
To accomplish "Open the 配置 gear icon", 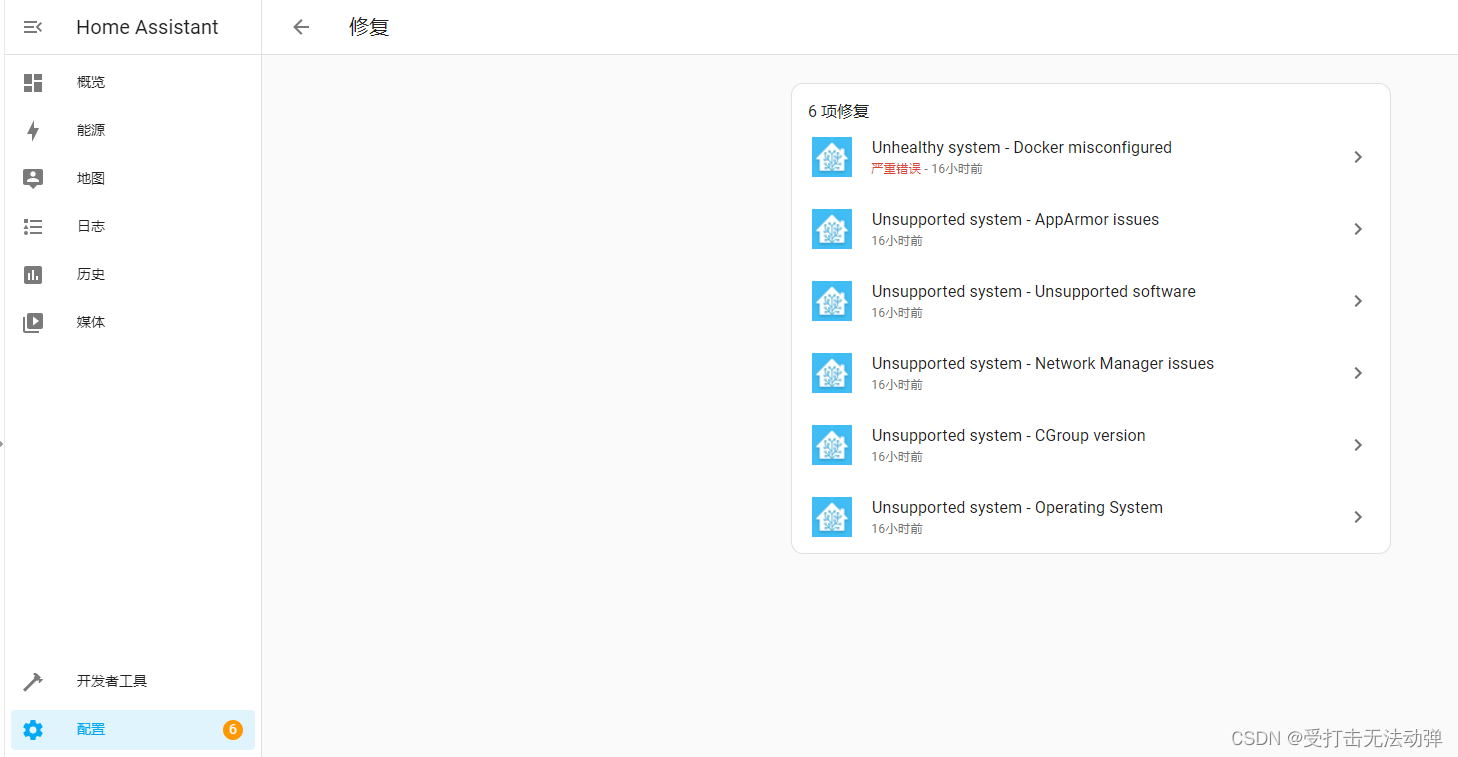I will click(x=33, y=730).
